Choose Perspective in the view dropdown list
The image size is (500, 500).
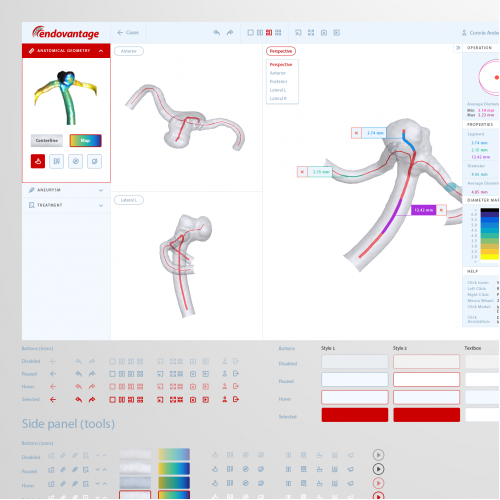point(281,65)
